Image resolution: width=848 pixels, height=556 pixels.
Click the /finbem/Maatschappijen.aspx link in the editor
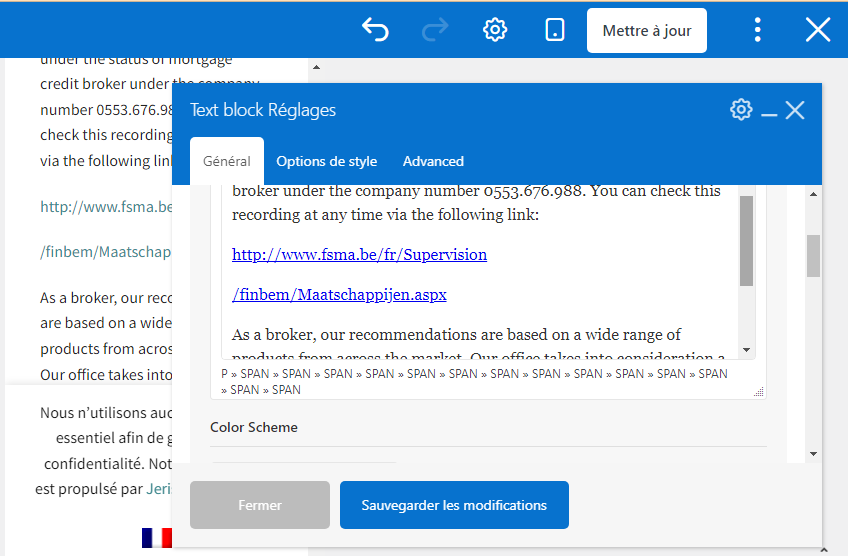pyautogui.click(x=339, y=295)
